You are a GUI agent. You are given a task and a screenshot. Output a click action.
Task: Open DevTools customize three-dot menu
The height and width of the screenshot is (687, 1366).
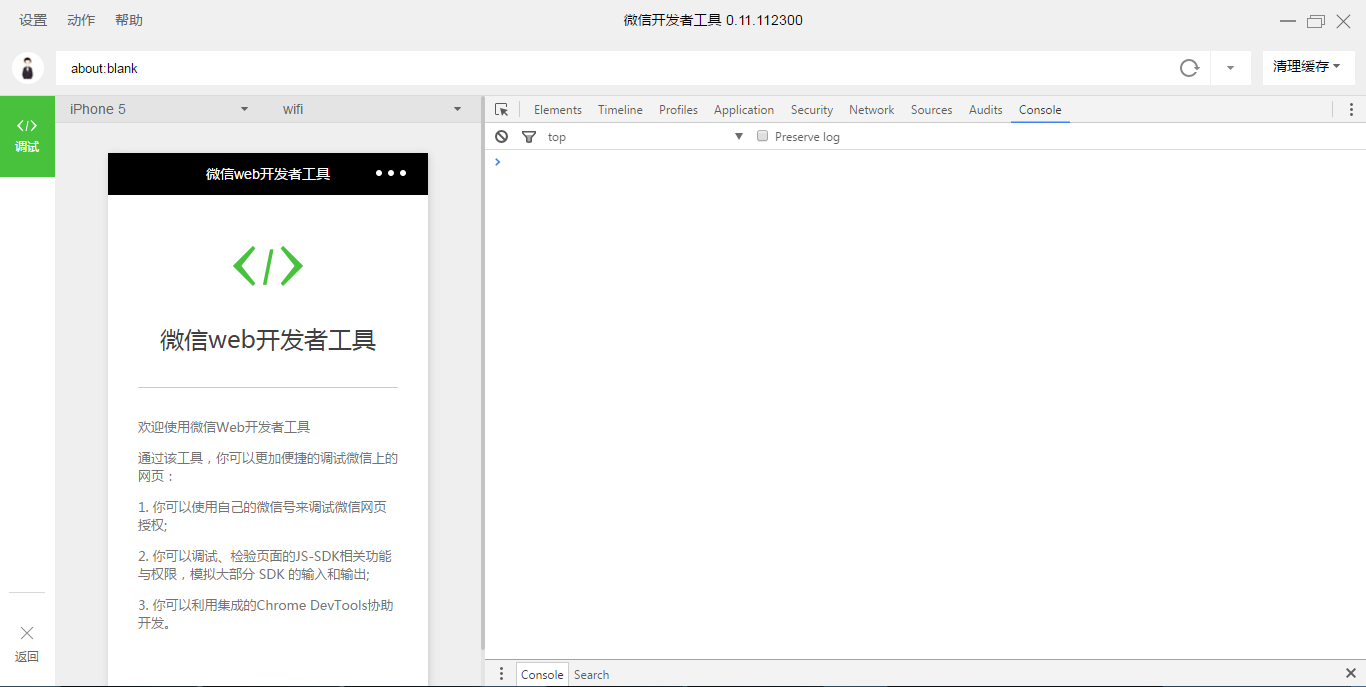1351,110
